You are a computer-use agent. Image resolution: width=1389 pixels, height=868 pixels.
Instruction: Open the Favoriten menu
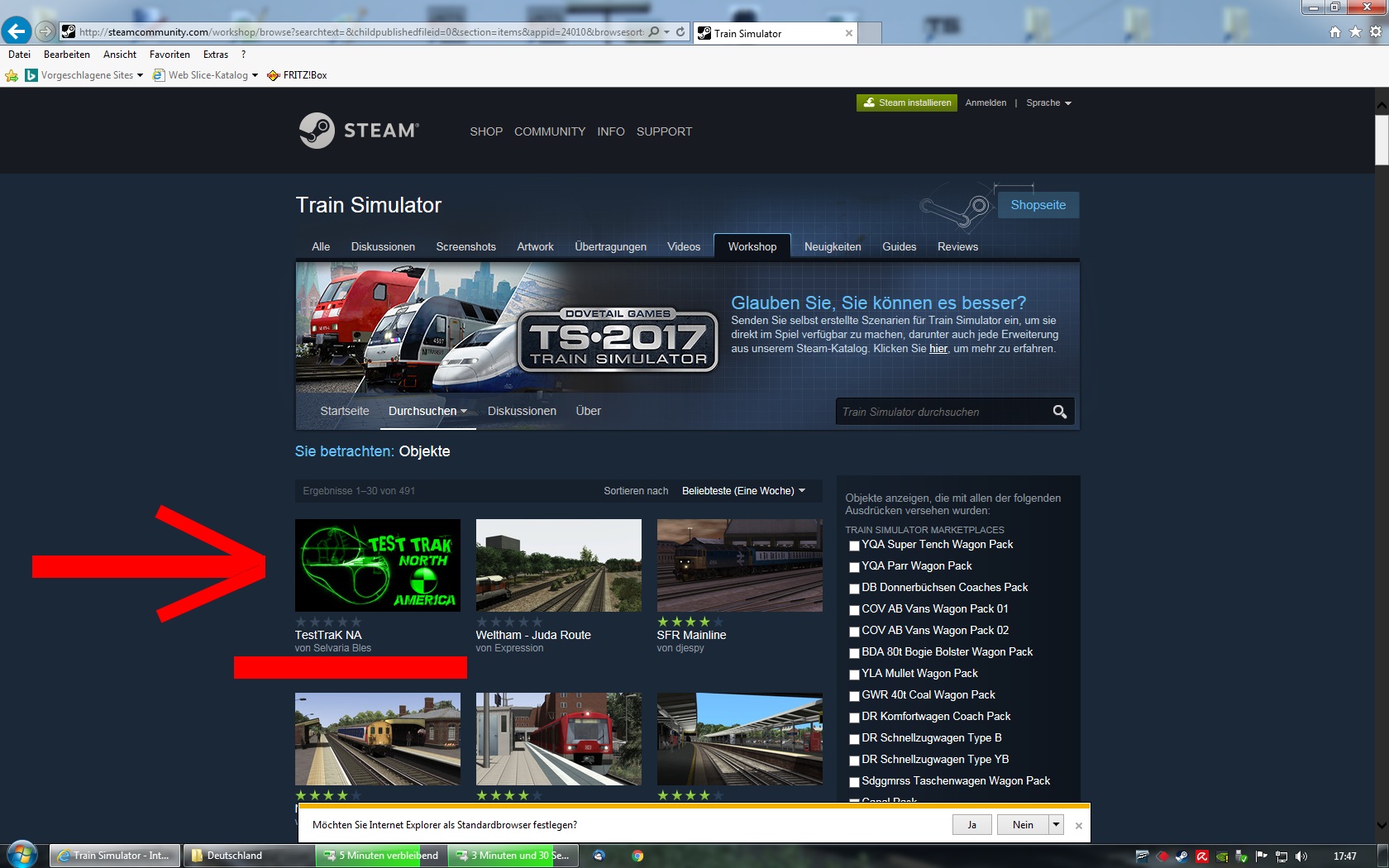pos(169,55)
